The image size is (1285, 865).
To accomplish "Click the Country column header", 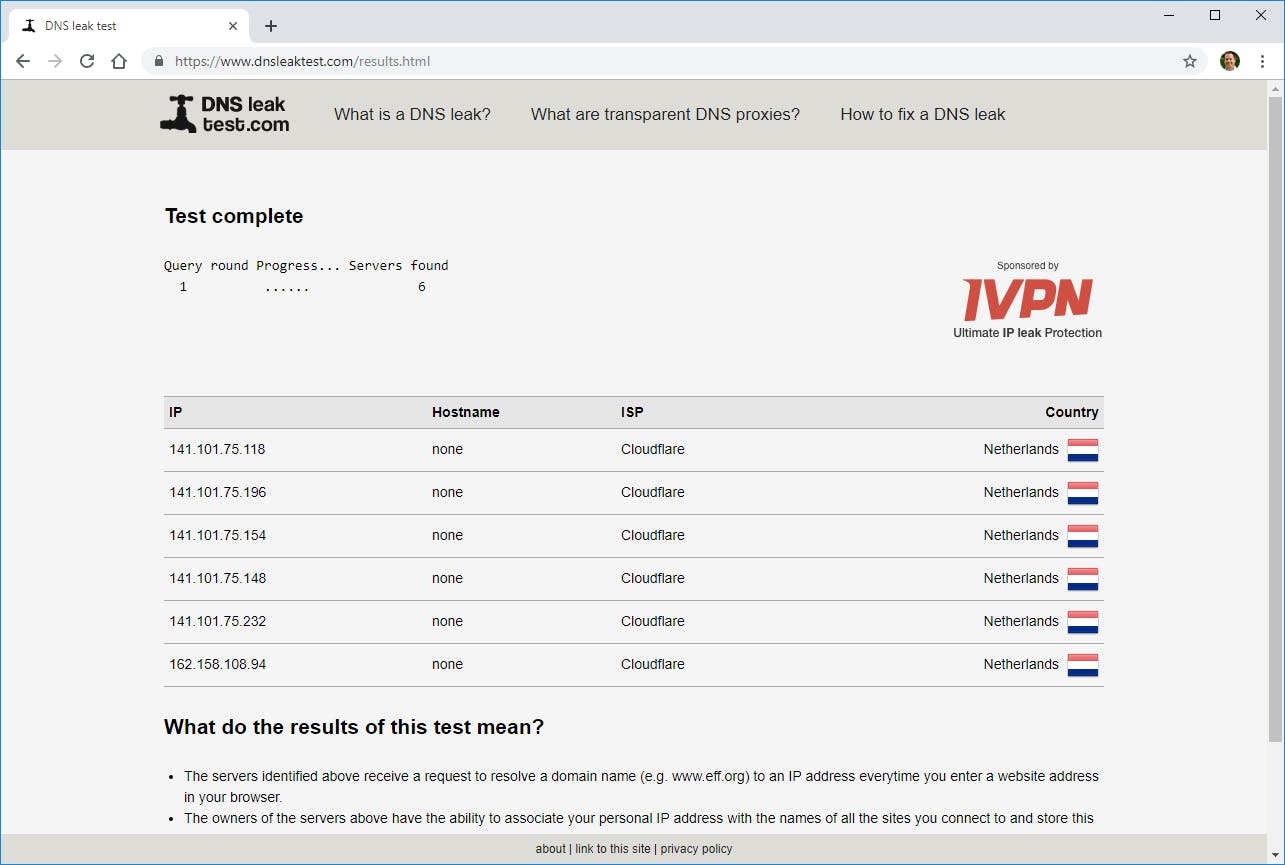I will point(1072,412).
